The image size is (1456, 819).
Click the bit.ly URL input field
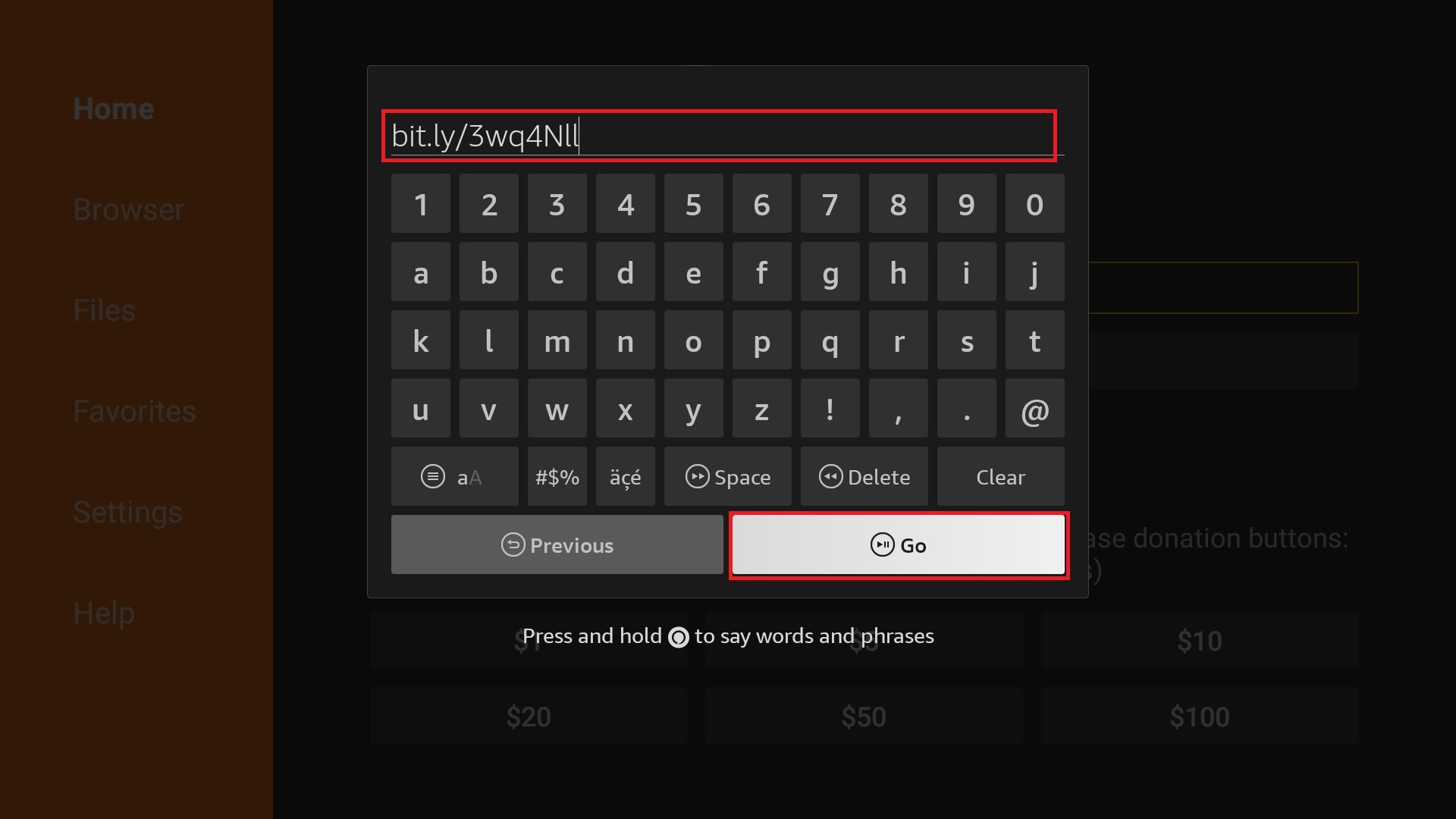[718, 135]
